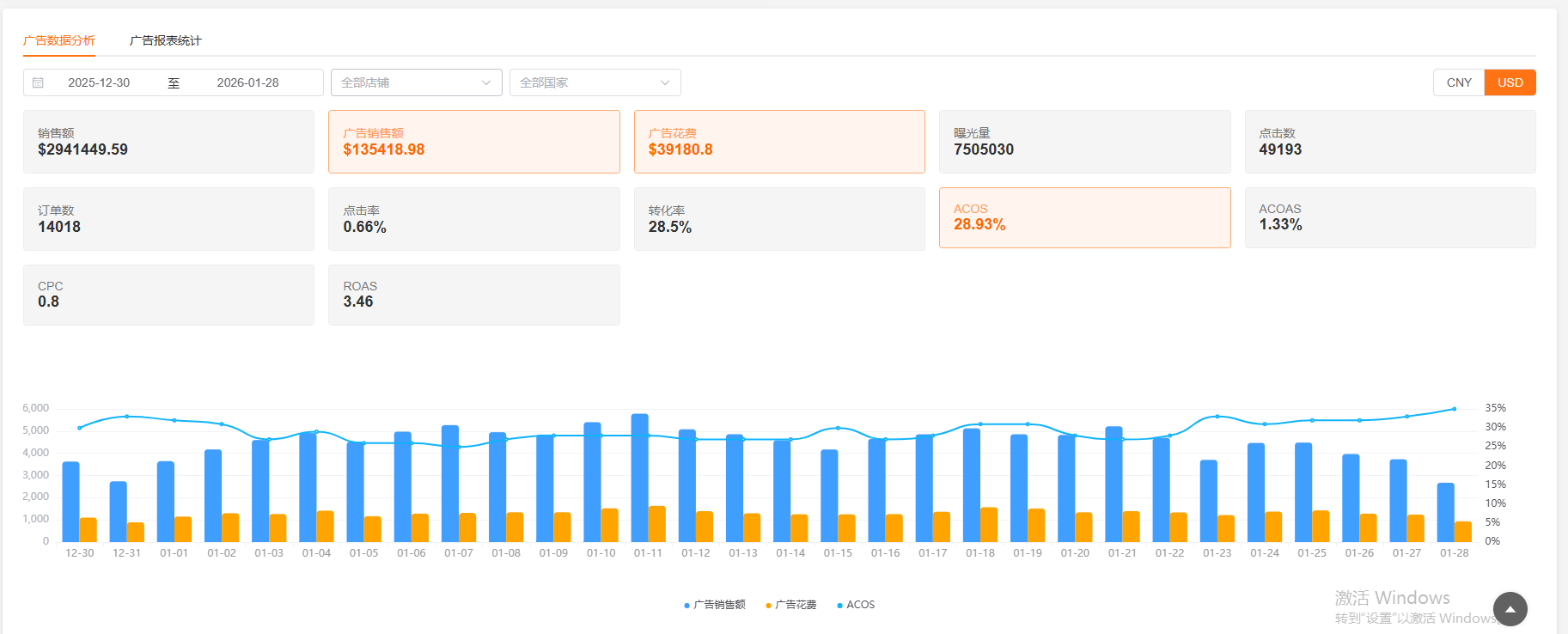Open the 广告报表统计 tab

[165, 40]
